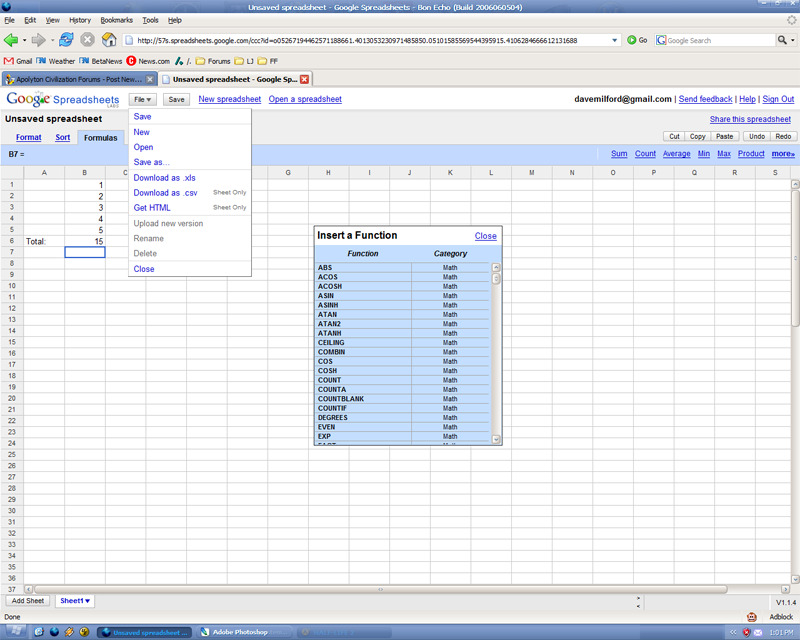
Task: Open the browser Tools menu
Action: click(150, 20)
